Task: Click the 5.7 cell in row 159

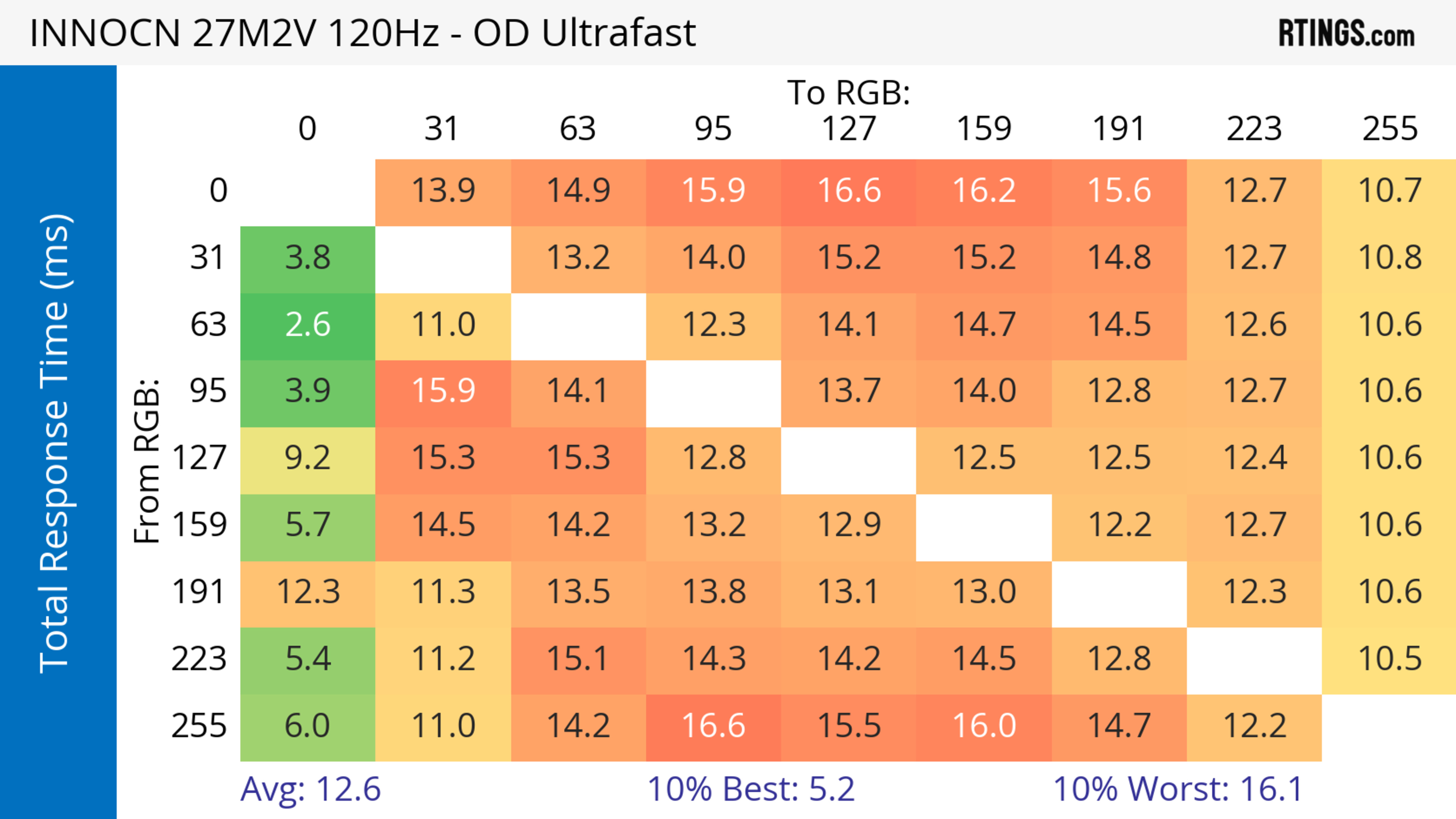Action: coord(308,525)
